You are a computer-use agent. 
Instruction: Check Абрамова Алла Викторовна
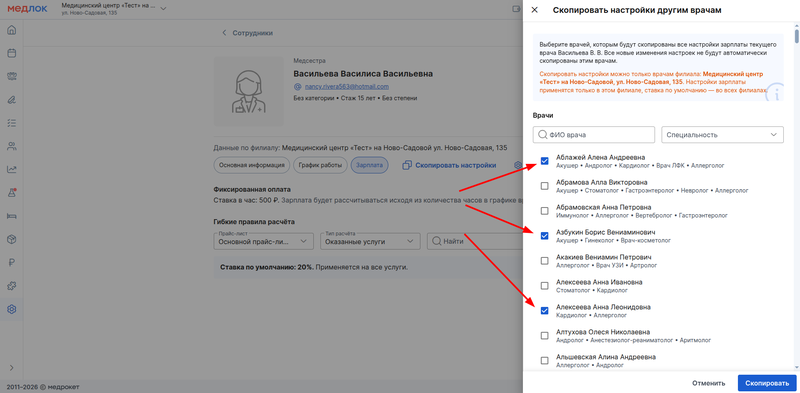coord(544,186)
